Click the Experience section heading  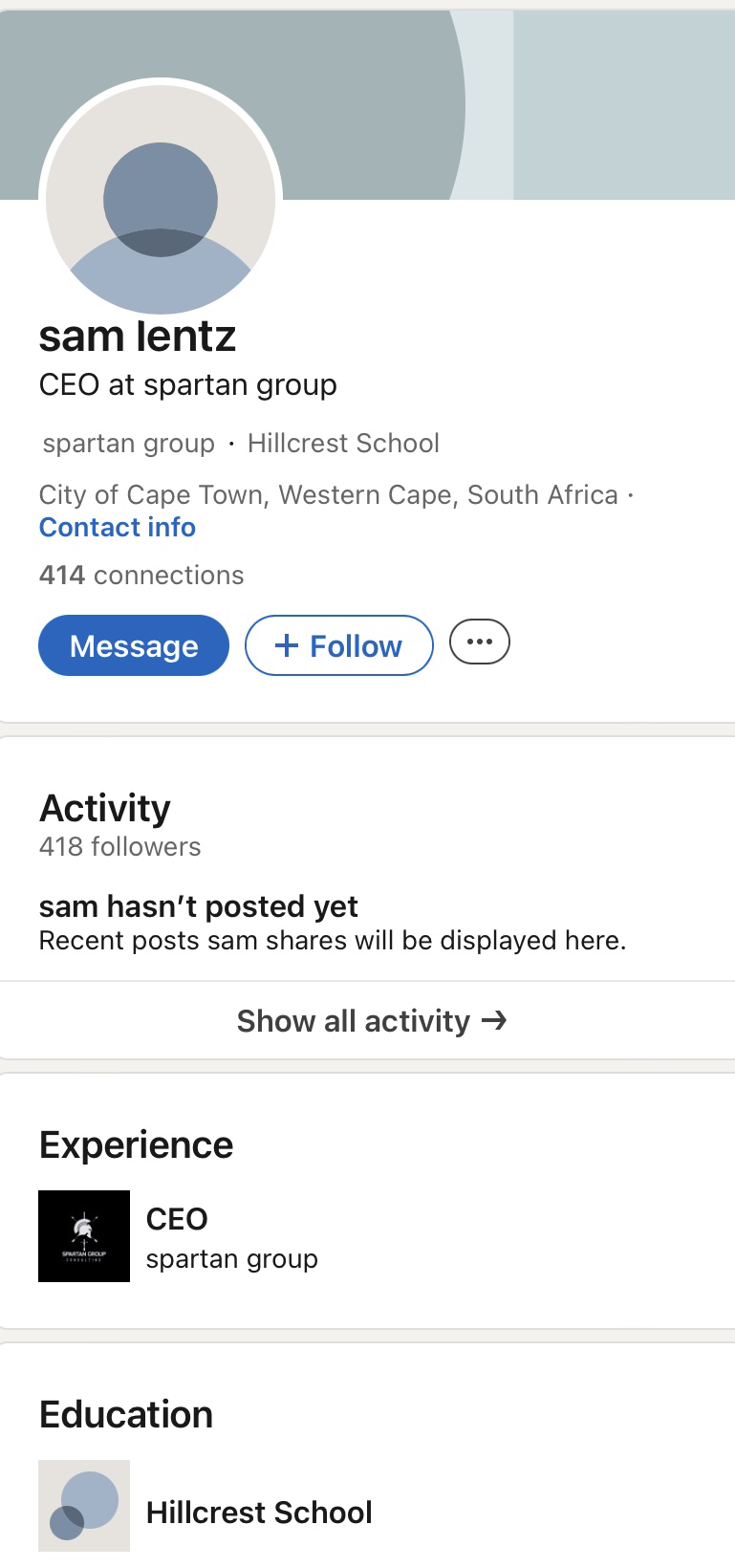[x=137, y=1145]
